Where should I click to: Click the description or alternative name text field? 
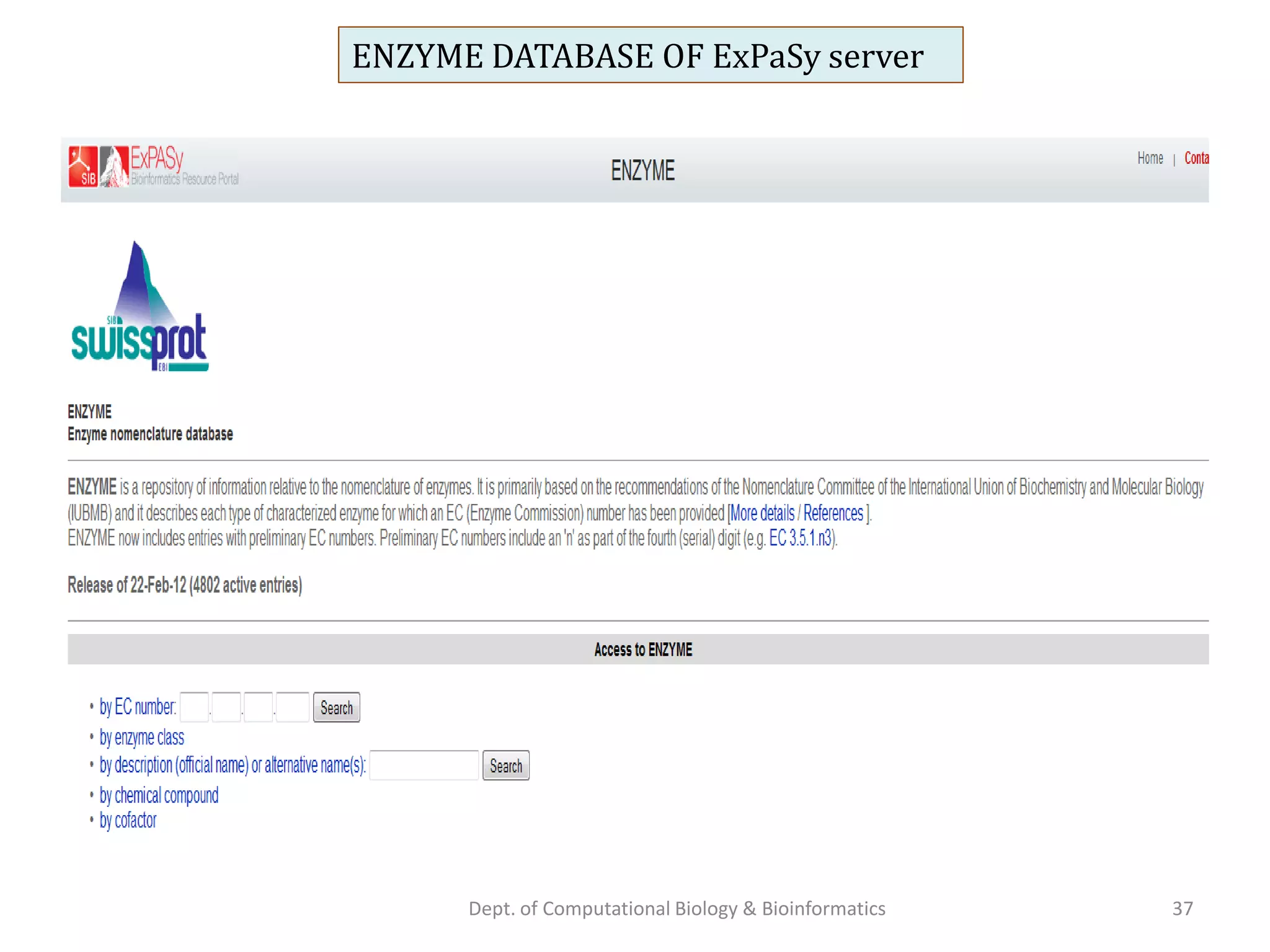tap(424, 765)
